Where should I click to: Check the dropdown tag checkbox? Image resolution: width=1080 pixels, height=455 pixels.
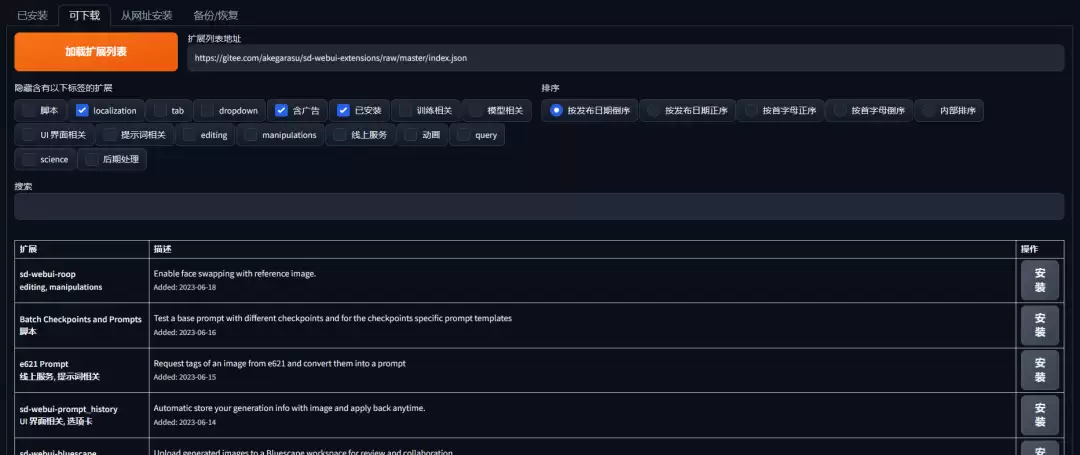tap(207, 110)
